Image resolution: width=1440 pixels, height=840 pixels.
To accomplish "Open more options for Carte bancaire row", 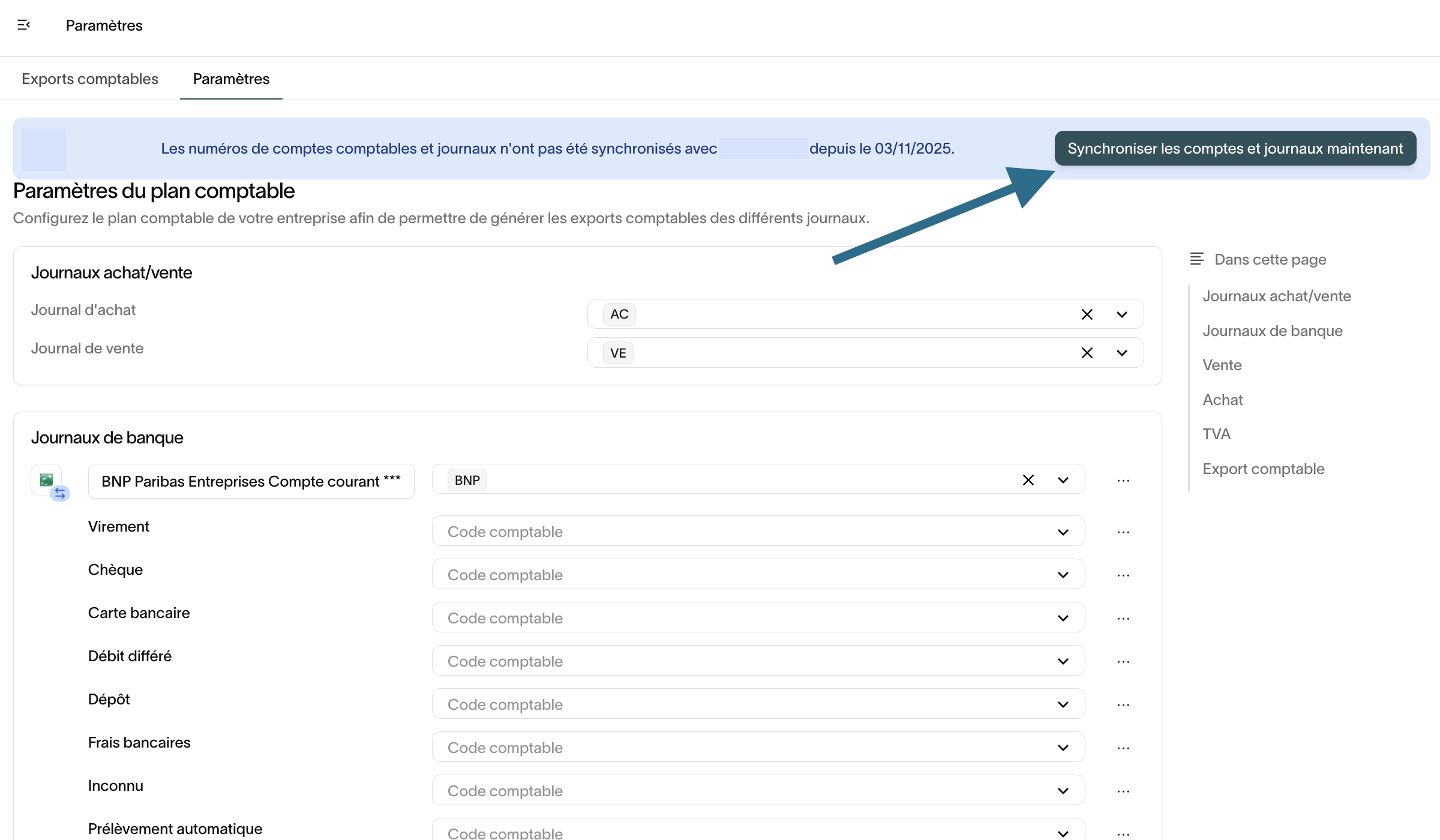I will [1123, 619].
